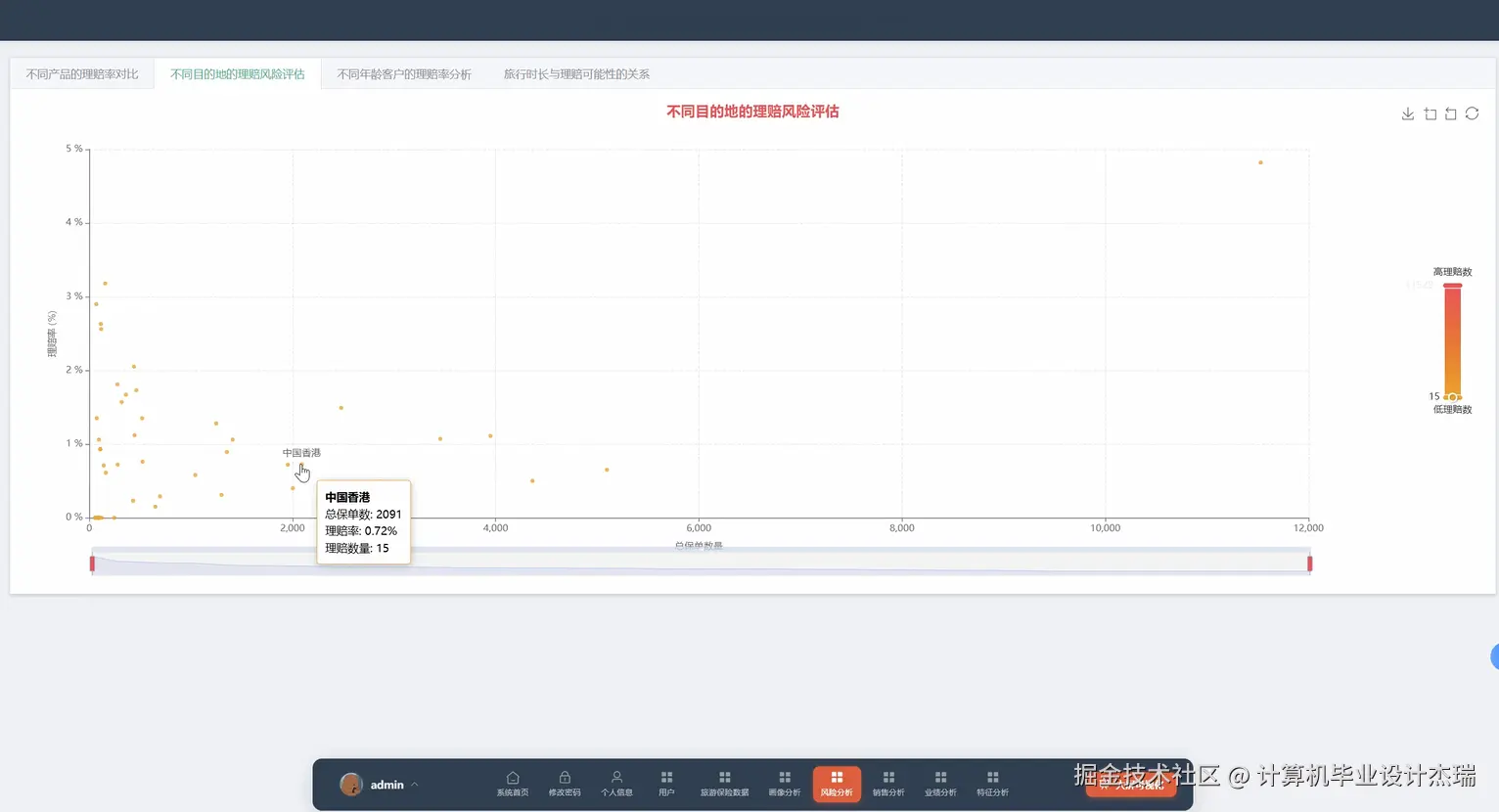
Task: Click the 5 % y-axis tick label
Action: (x=74, y=149)
